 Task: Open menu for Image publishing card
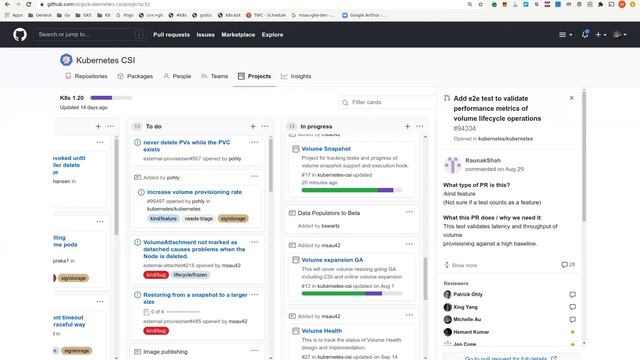(254, 351)
